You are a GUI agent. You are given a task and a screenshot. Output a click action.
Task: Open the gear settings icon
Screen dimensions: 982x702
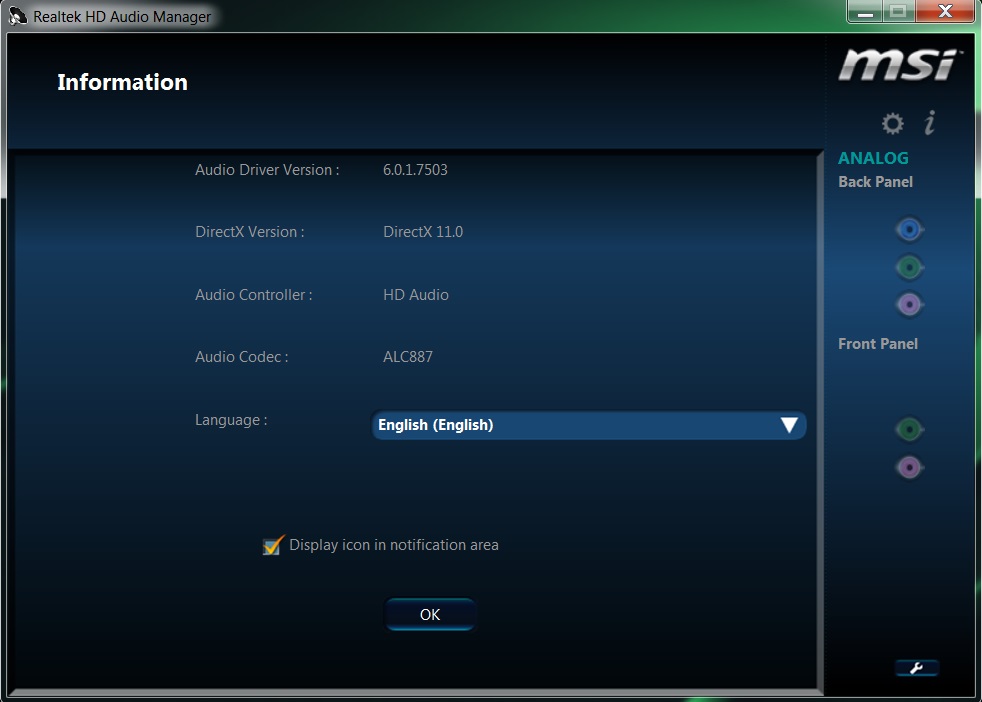892,123
